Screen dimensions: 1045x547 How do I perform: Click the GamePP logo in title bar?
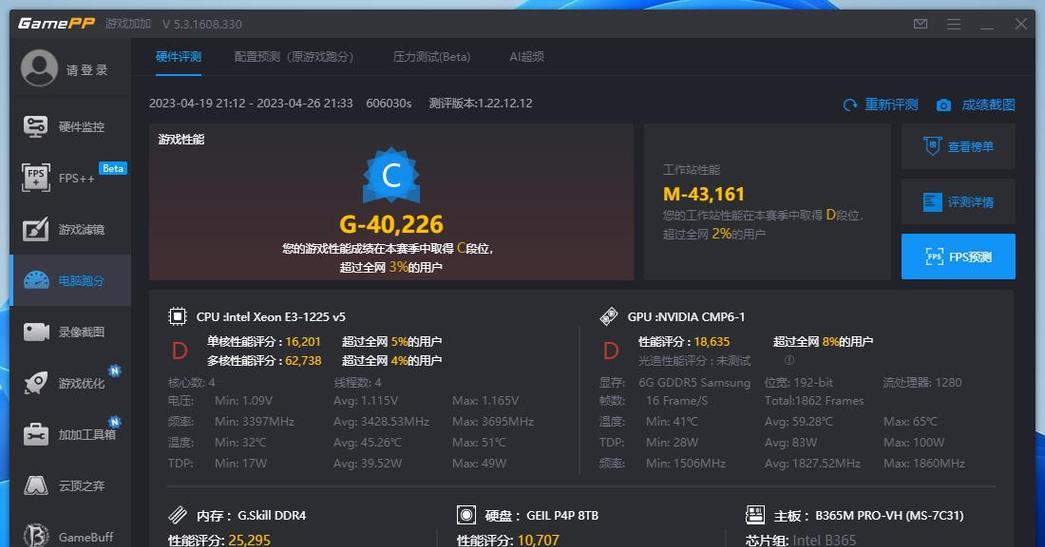click(x=56, y=23)
